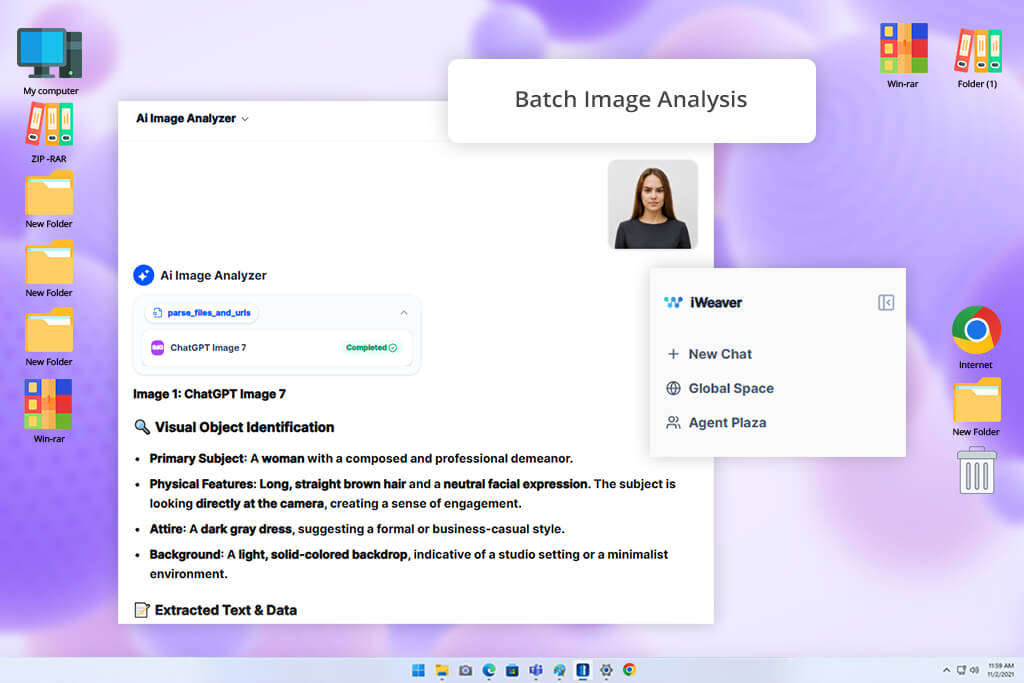The image size is (1024, 683).
Task: Open the Windows Start button on taskbar
Action: click(418, 670)
